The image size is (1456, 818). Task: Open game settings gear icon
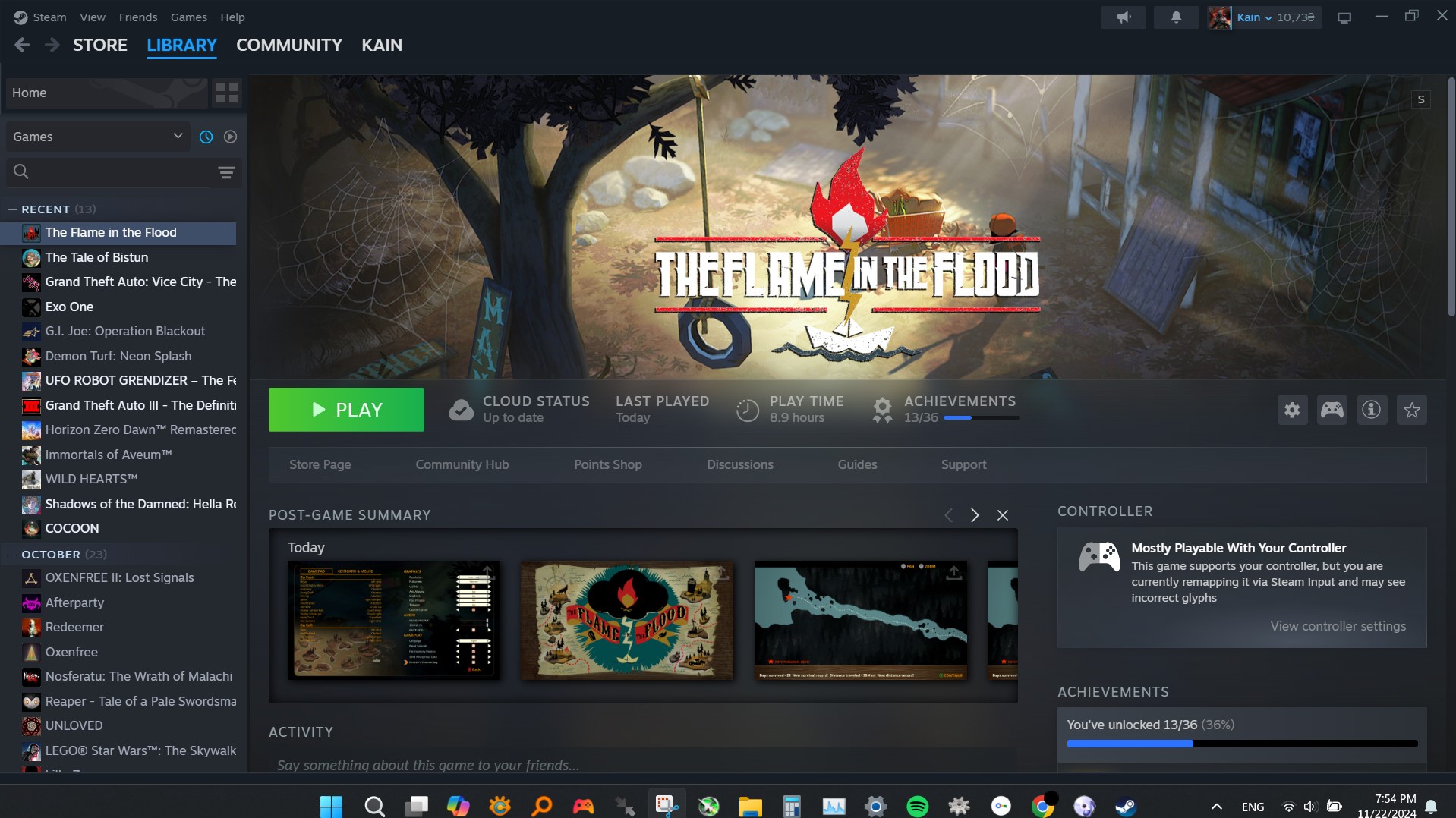click(x=1292, y=411)
